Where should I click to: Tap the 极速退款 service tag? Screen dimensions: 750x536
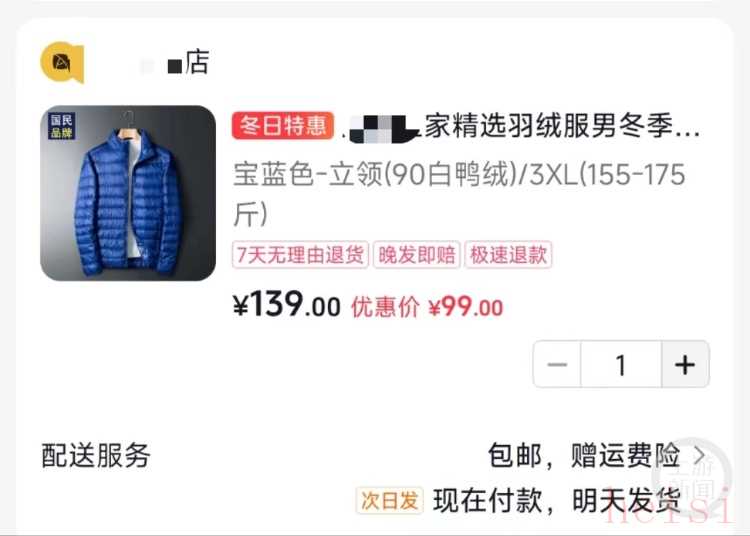pyautogui.click(x=508, y=255)
